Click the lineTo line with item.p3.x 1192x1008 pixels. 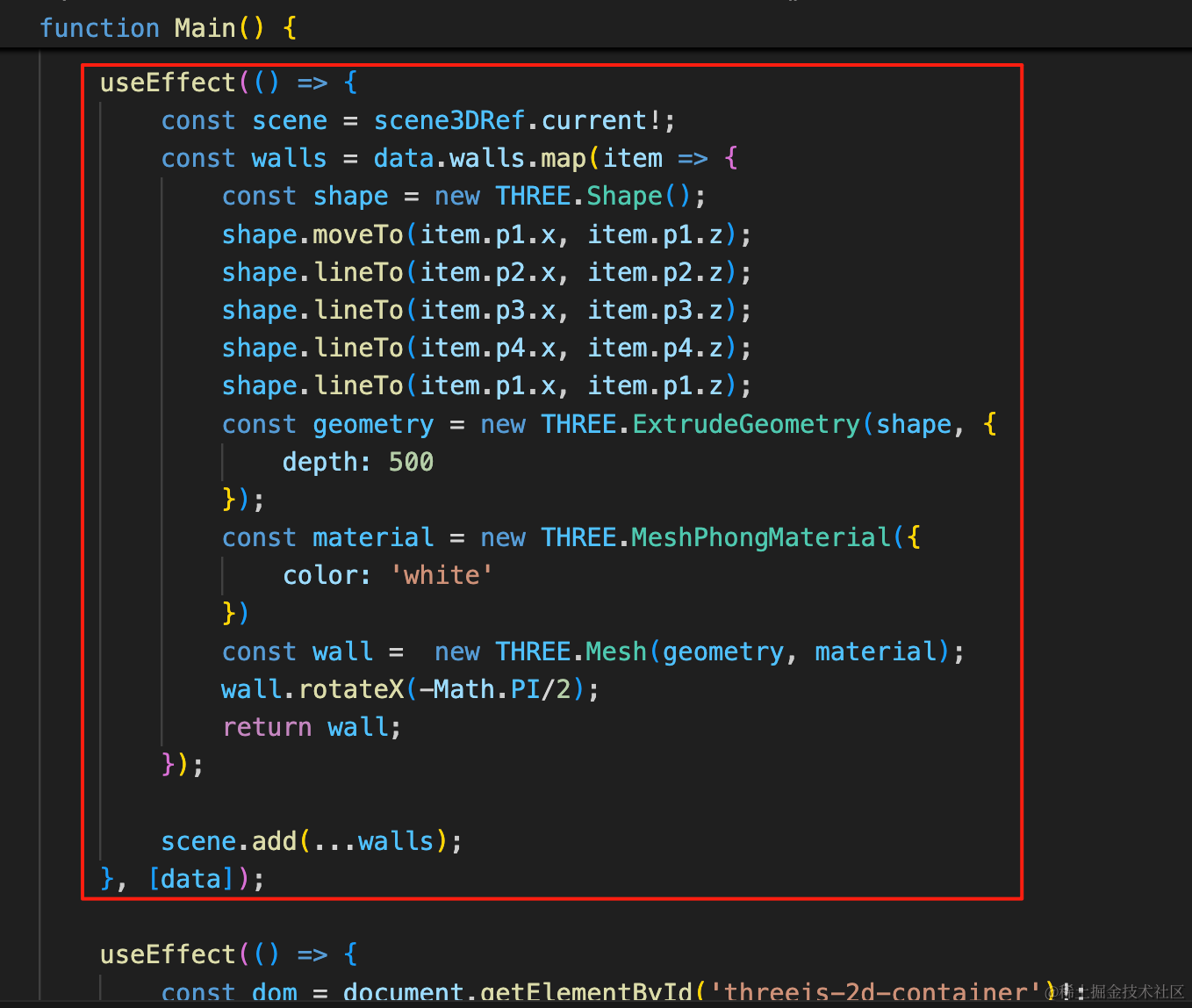tap(487, 310)
